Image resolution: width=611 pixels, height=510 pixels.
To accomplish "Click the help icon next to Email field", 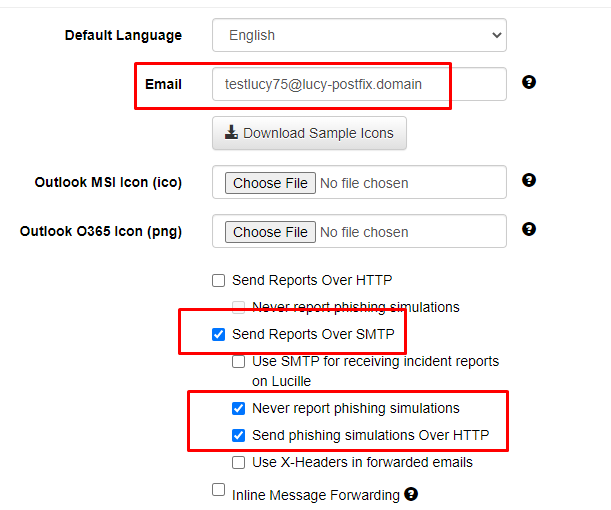I will click(529, 82).
